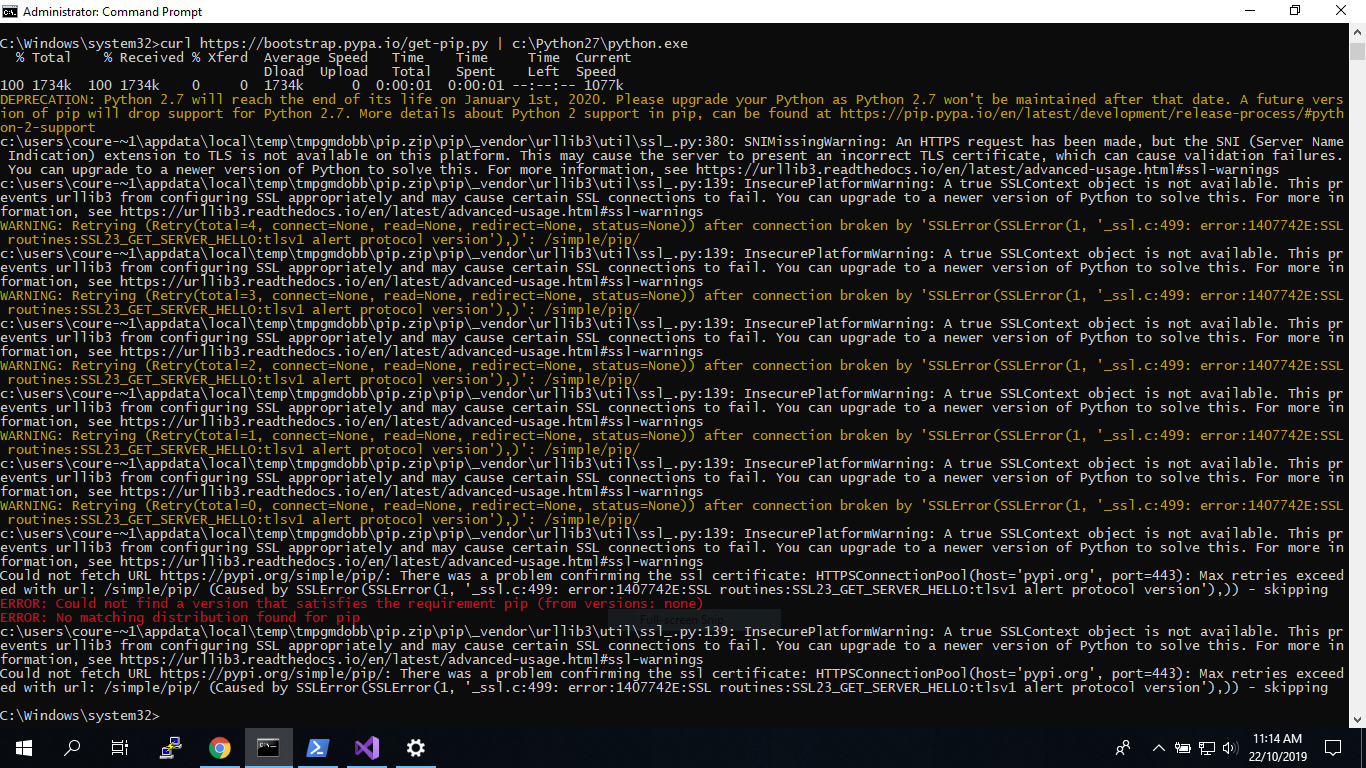The width and height of the screenshot is (1366, 768).
Task: Select the active Command Prompt taskbar icon
Action: pyautogui.click(x=268, y=747)
